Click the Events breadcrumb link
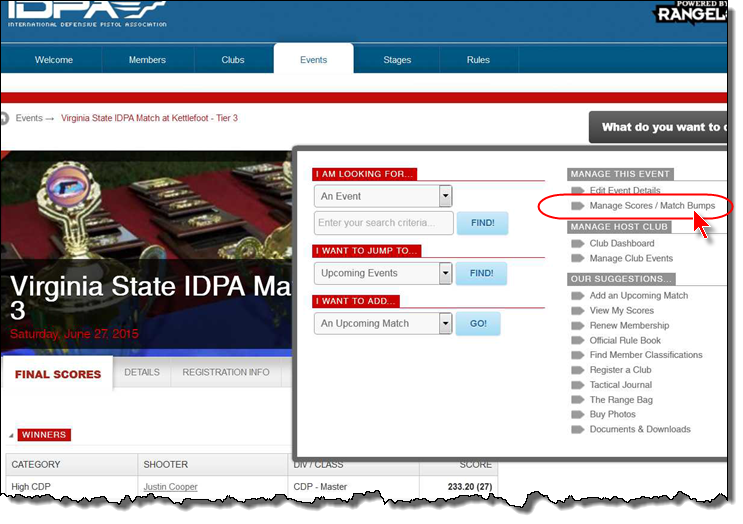743x524 pixels. [x=29, y=118]
